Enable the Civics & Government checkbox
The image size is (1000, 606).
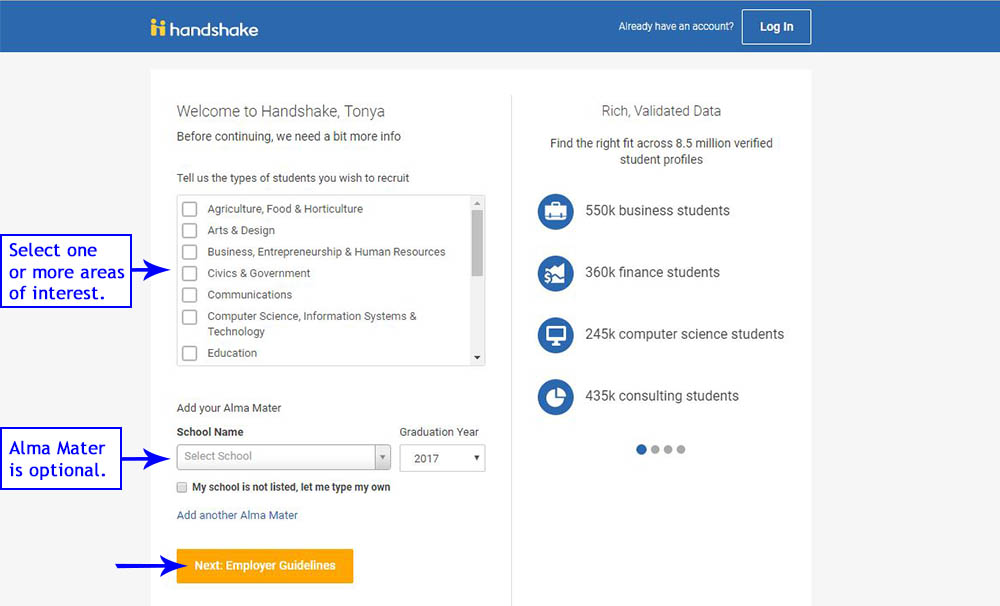(x=189, y=274)
